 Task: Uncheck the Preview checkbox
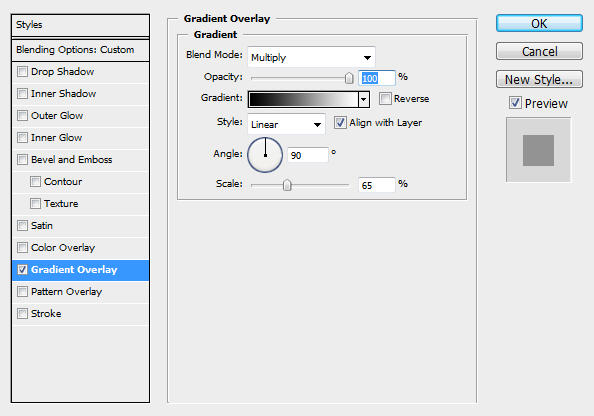[515, 103]
